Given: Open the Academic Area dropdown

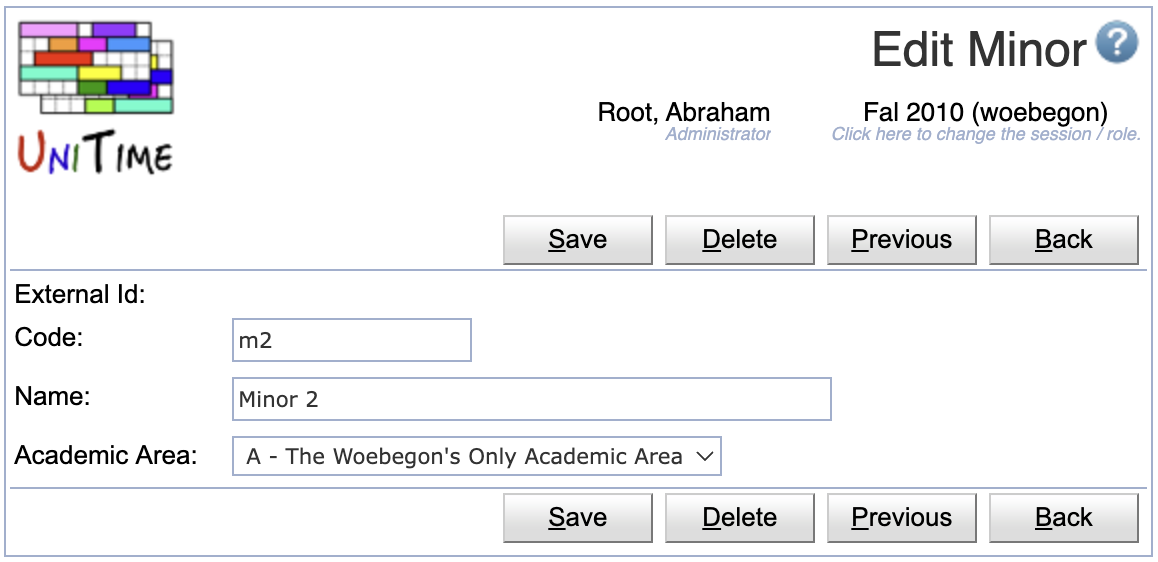Looking at the screenshot, I should click(x=476, y=456).
